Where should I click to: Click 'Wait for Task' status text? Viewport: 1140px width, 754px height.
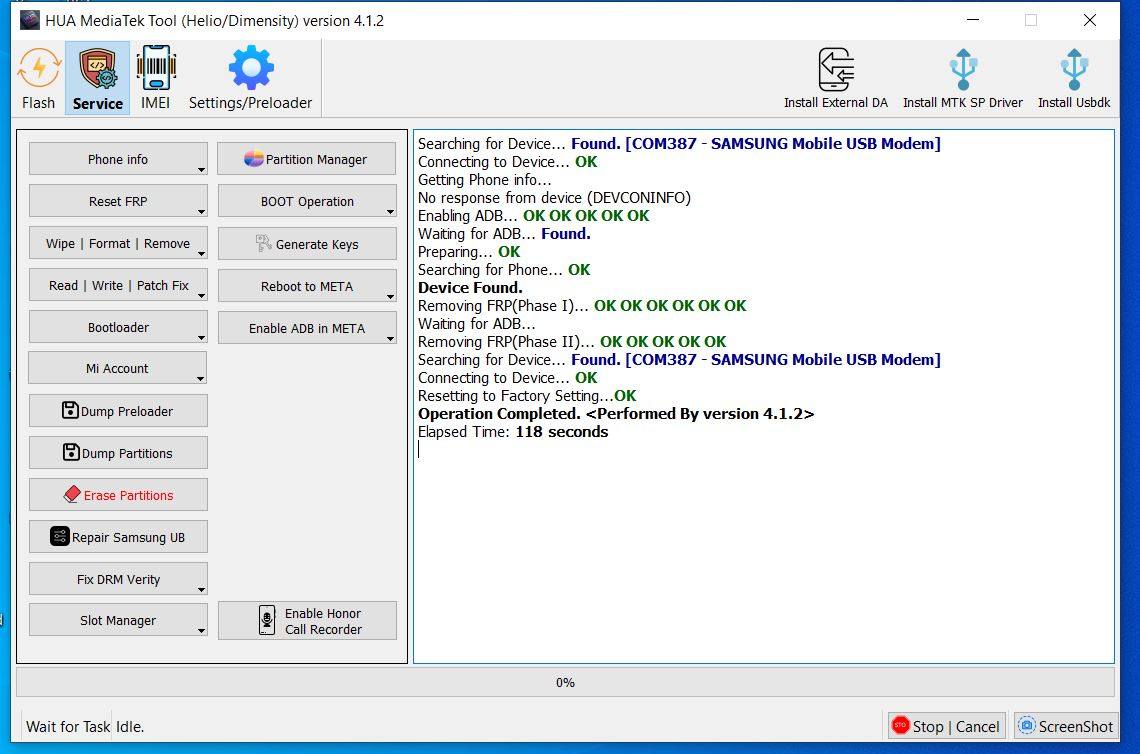click(68, 726)
